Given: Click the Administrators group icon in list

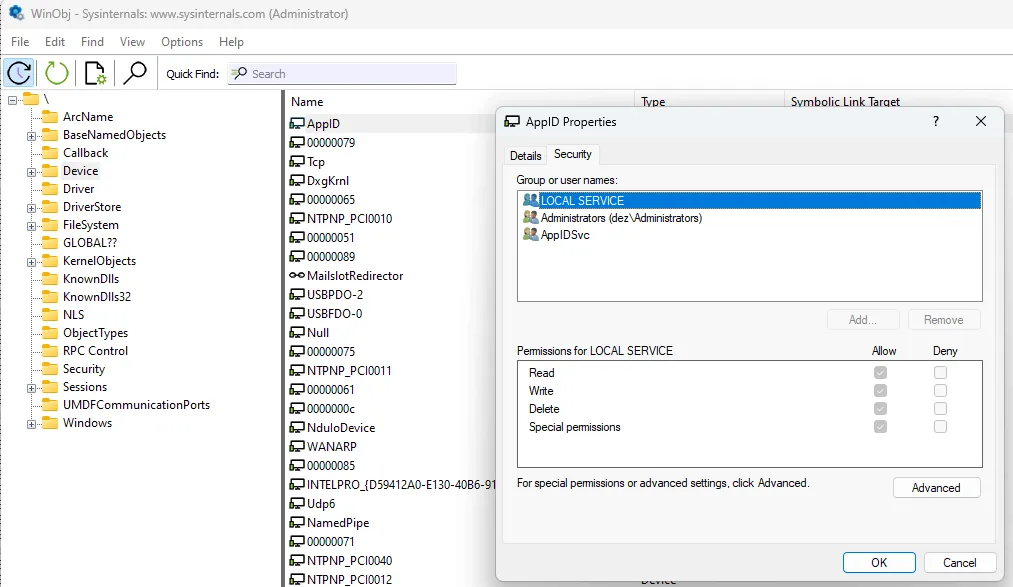Looking at the screenshot, I should click(530, 218).
